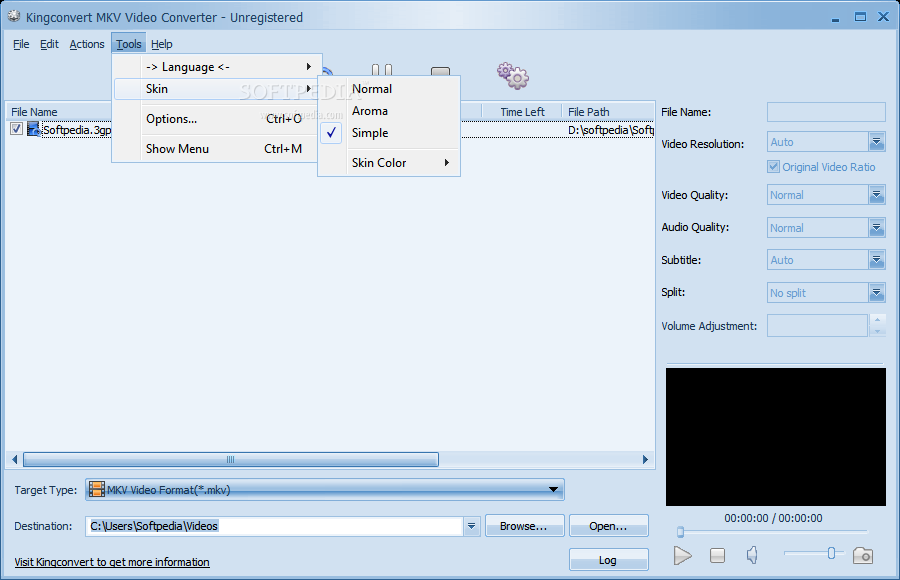The height and width of the screenshot is (580, 900).
Task: Click the gears settings toolbar icon
Action: 513,76
